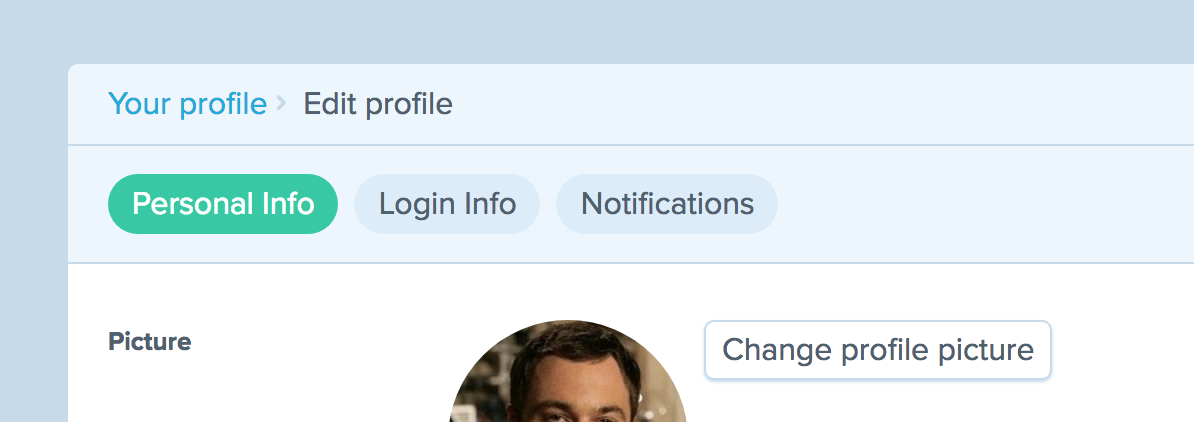This screenshot has width=1194, height=422.
Task: Return to Your profile page via breadcrumb
Action: pos(187,104)
